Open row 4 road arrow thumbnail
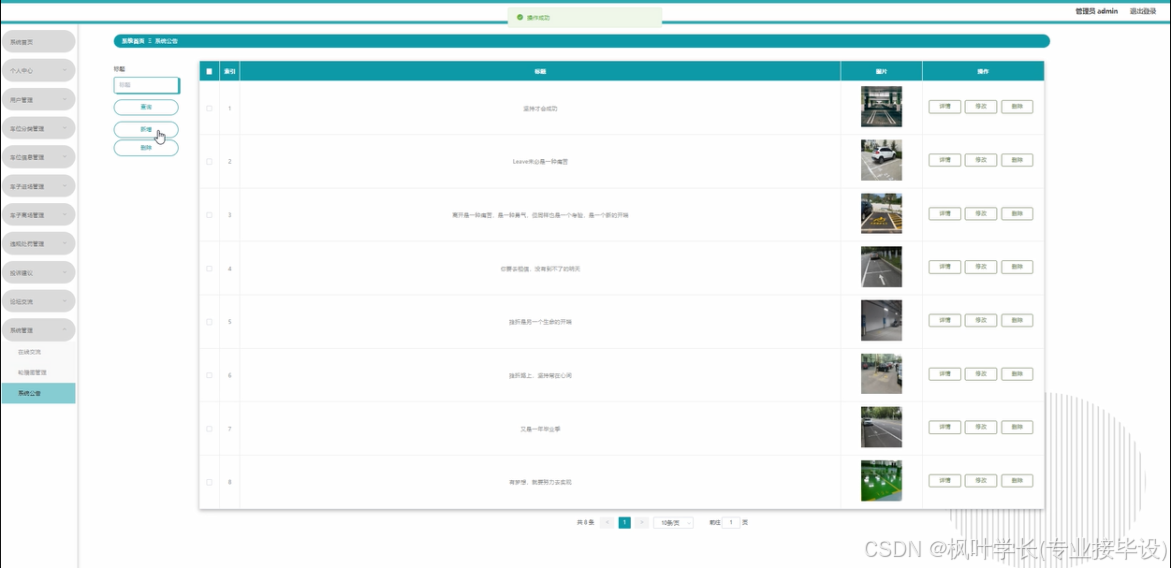The height and width of the screenshot is (569, 1171). (881, 267)
